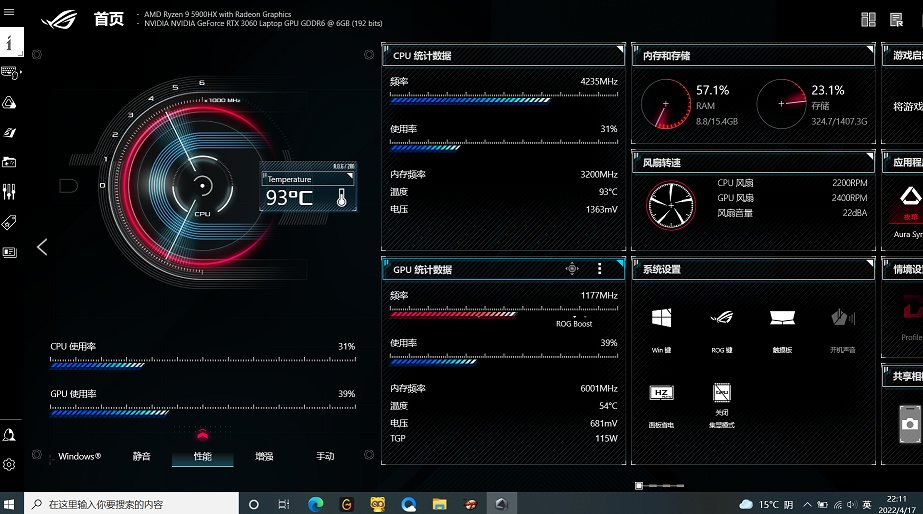Image resolution: width=923 pixels, height=514 pixels.
Task: Open the notification bell in the sidebar
Action: click(x=9, y=435)
